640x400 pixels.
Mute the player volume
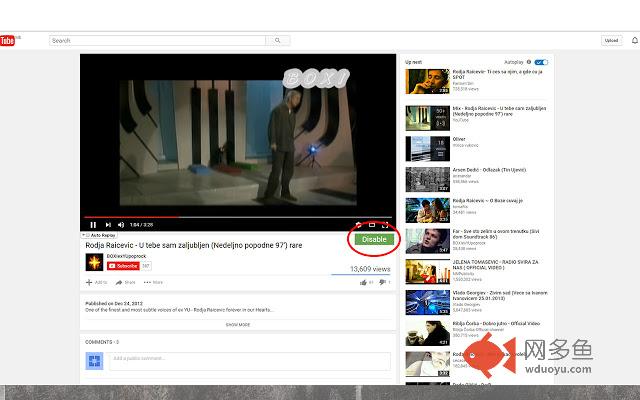pyautogui.click(x=121, y=224)
